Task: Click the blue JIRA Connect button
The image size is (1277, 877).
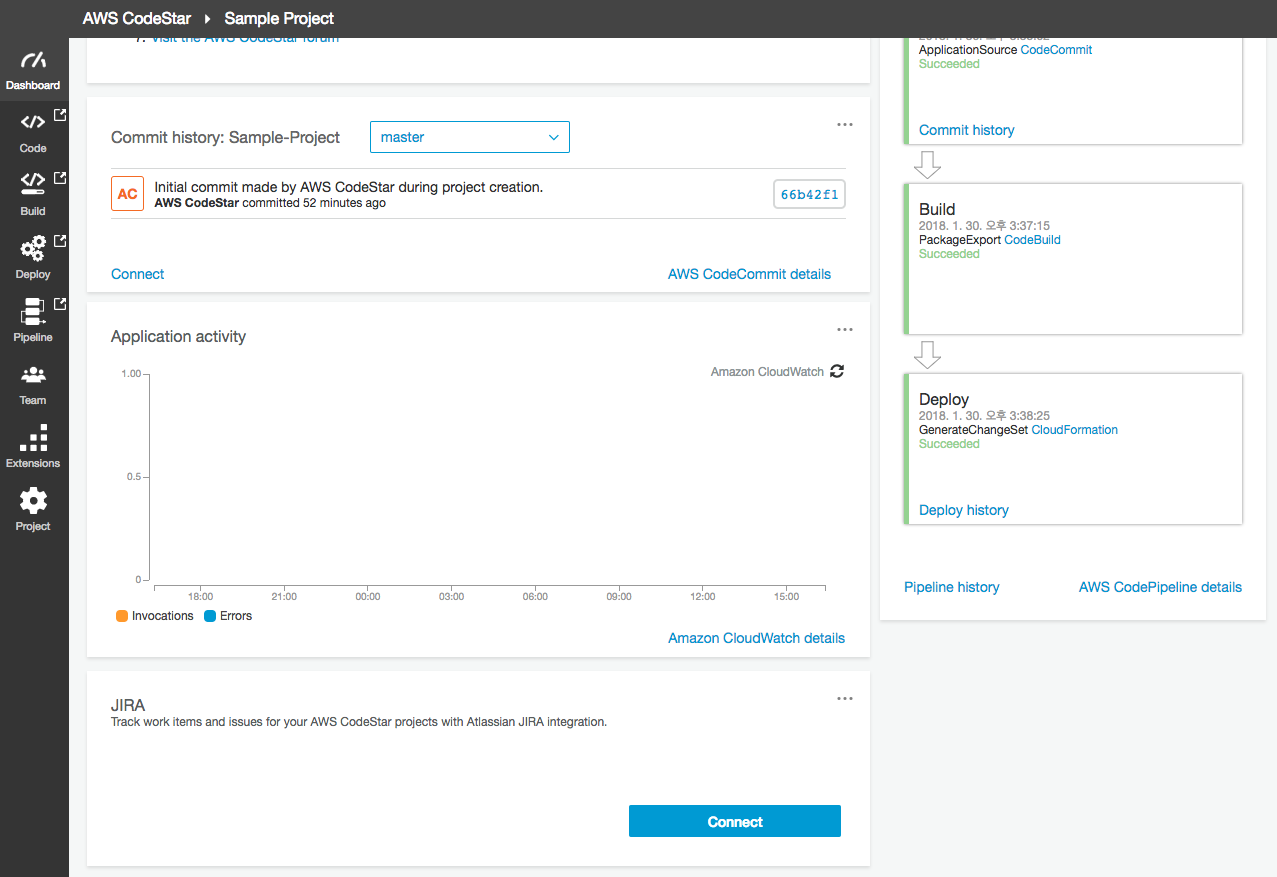Action: click(x=734, y=821)
